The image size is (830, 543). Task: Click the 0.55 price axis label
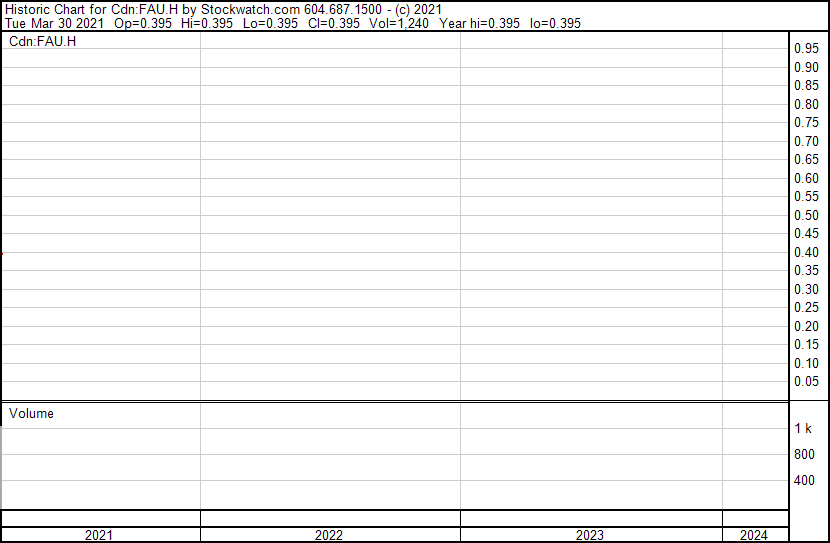click(807, 196)
